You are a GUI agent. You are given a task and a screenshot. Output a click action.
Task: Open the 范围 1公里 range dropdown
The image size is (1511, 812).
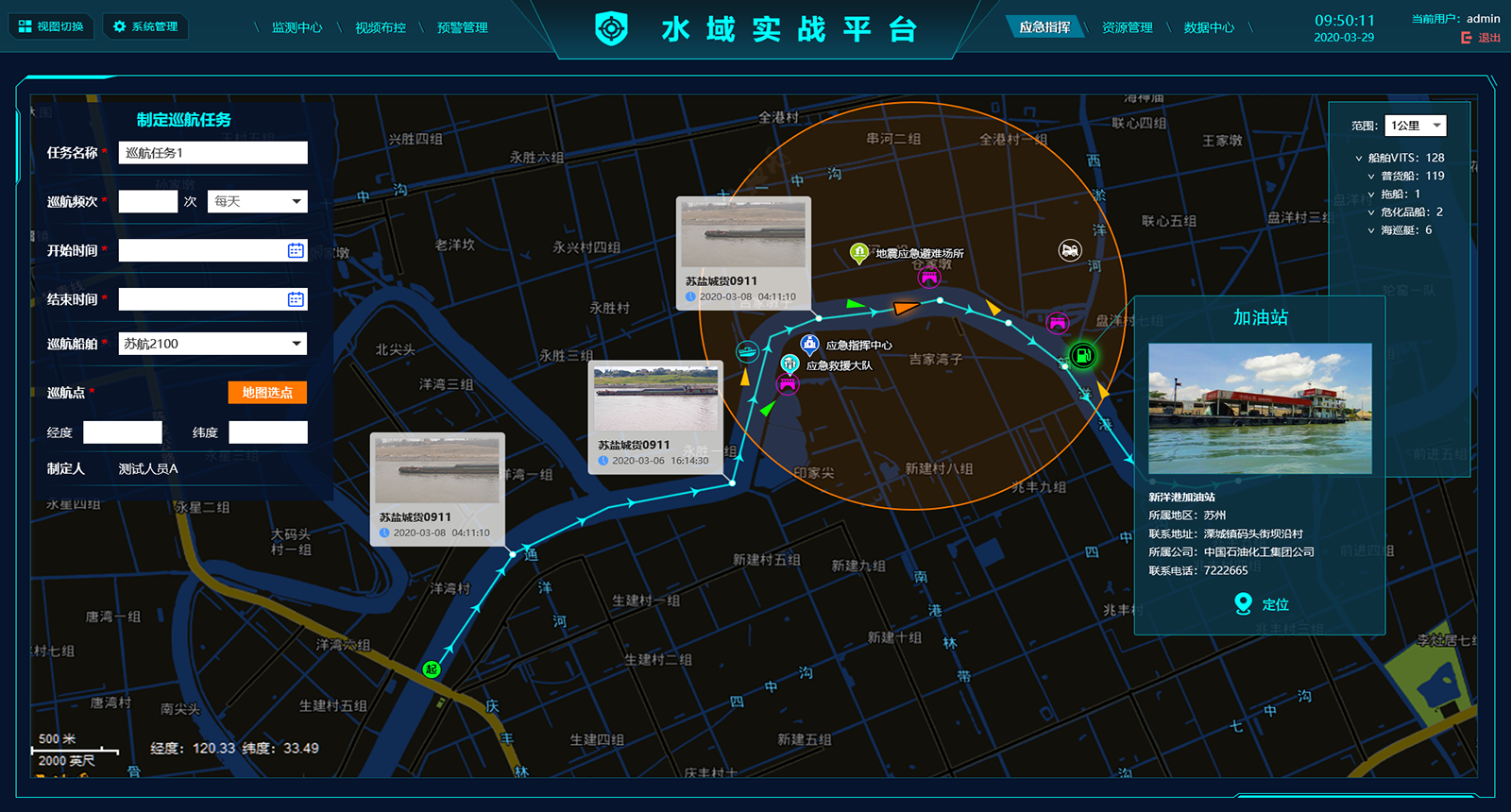(x=1415, y=126)
